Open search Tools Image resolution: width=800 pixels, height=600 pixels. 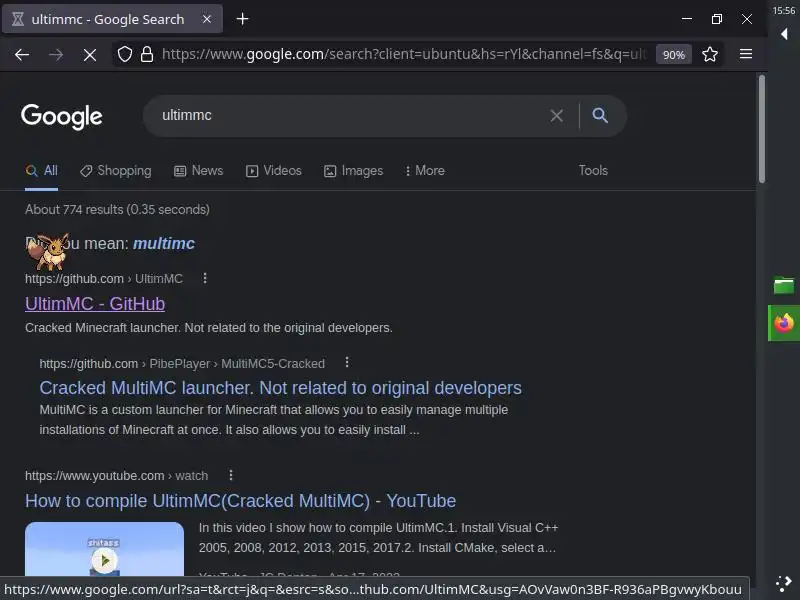coord(593,170)
